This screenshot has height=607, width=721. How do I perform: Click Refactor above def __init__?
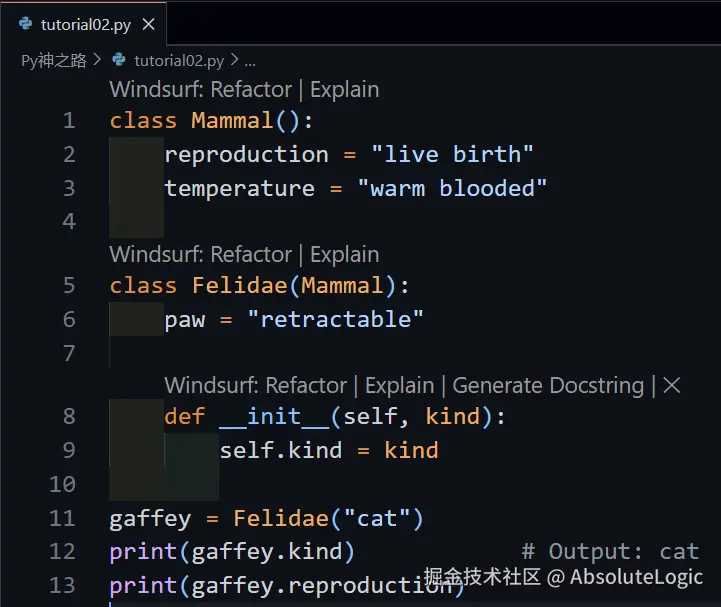(306, 385)
